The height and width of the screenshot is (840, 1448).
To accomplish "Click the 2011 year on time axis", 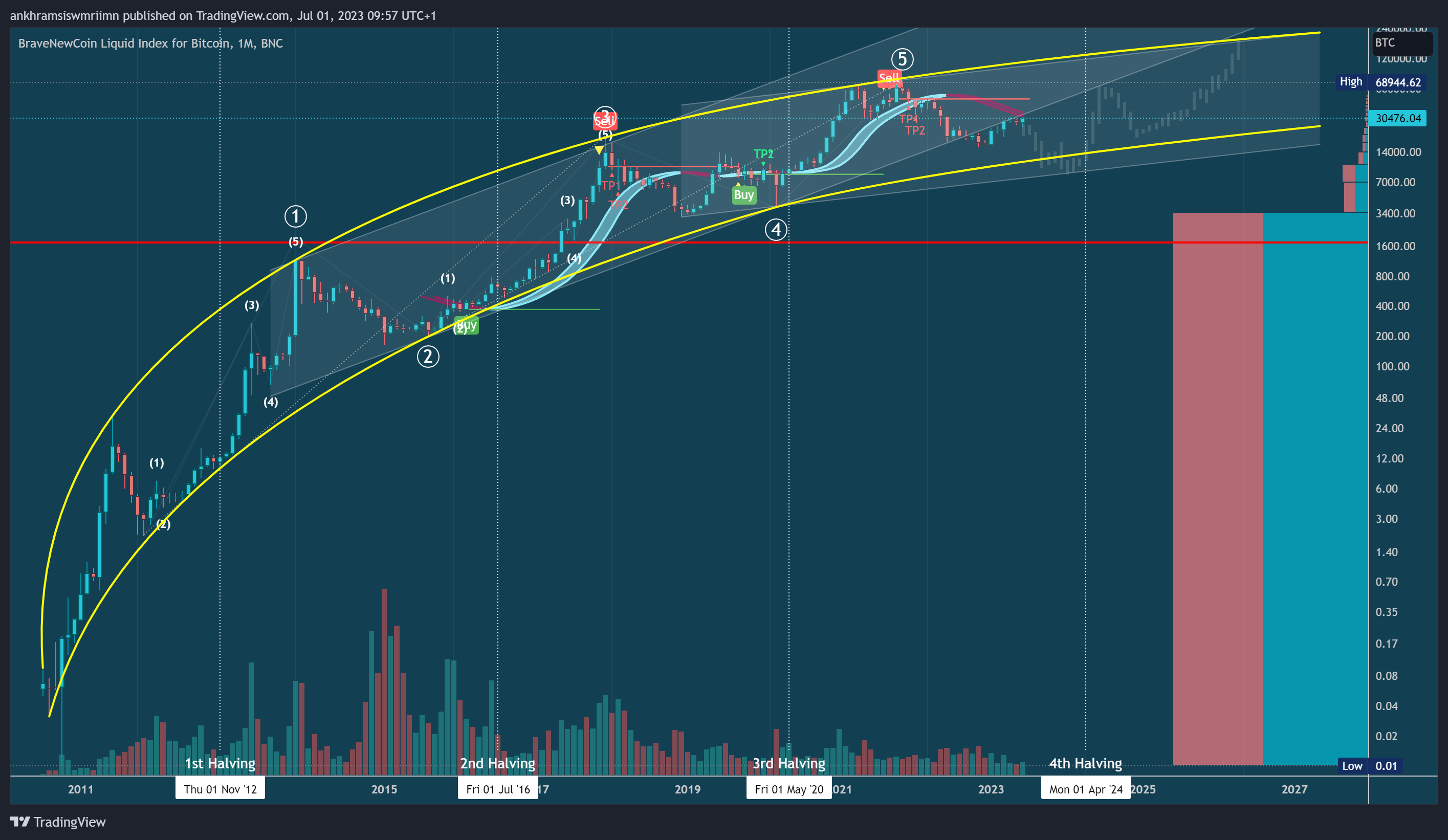I will (x=80, y=789).
